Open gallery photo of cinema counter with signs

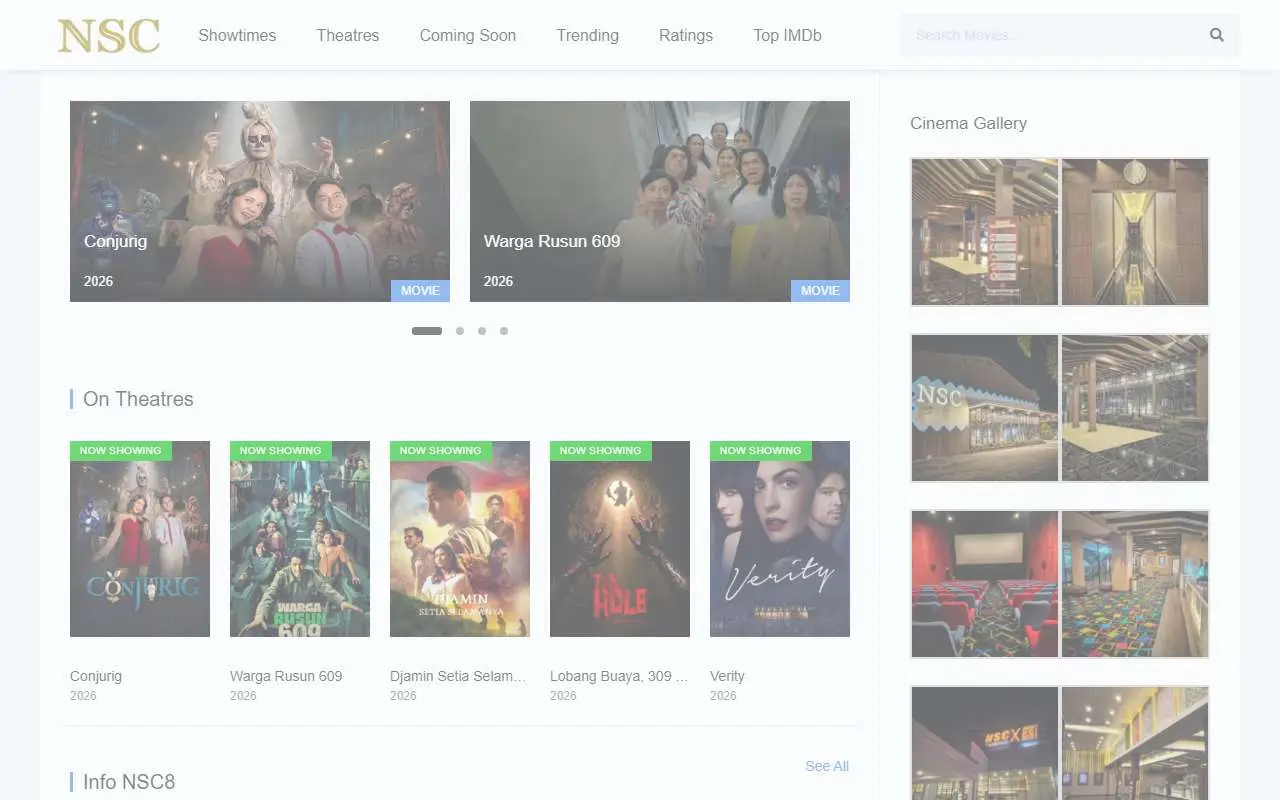985,232
